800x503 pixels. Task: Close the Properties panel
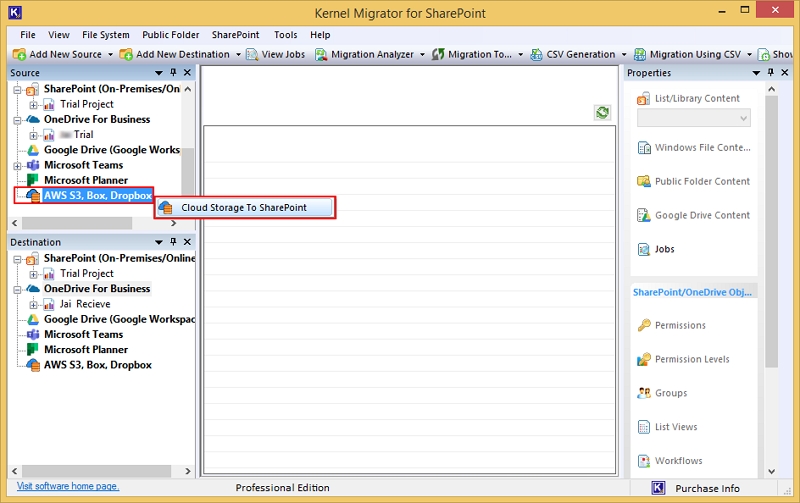point(785,73)
